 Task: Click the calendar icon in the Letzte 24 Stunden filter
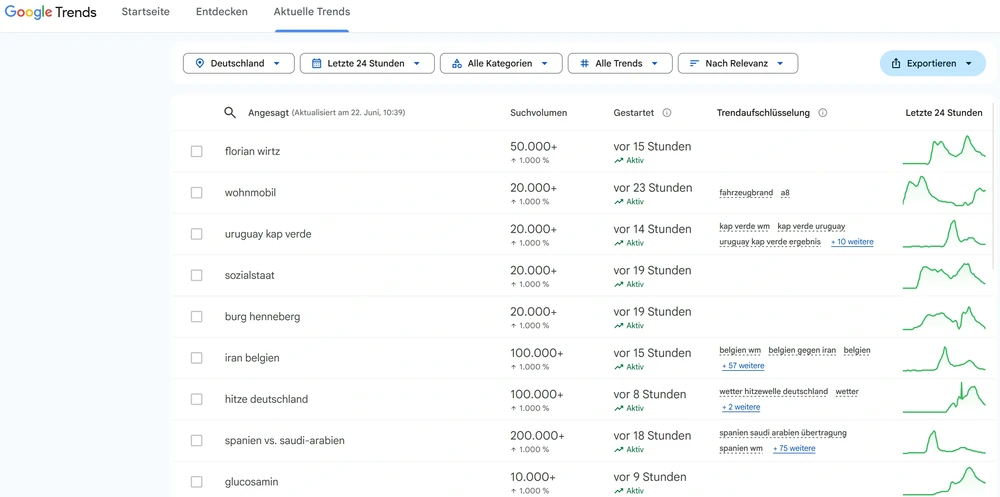click(316, 63)
